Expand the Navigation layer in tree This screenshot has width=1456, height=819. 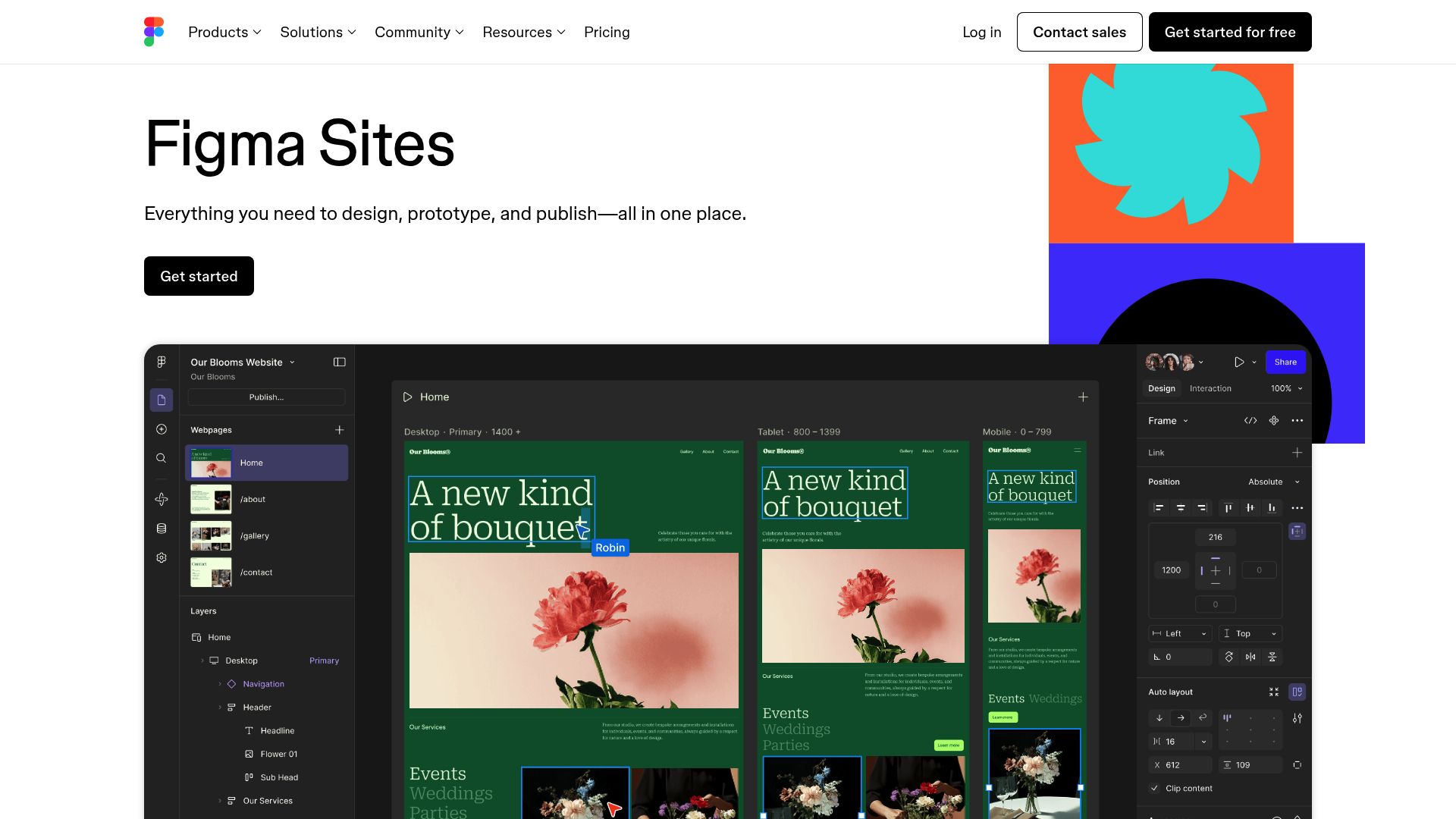(220, 684)
